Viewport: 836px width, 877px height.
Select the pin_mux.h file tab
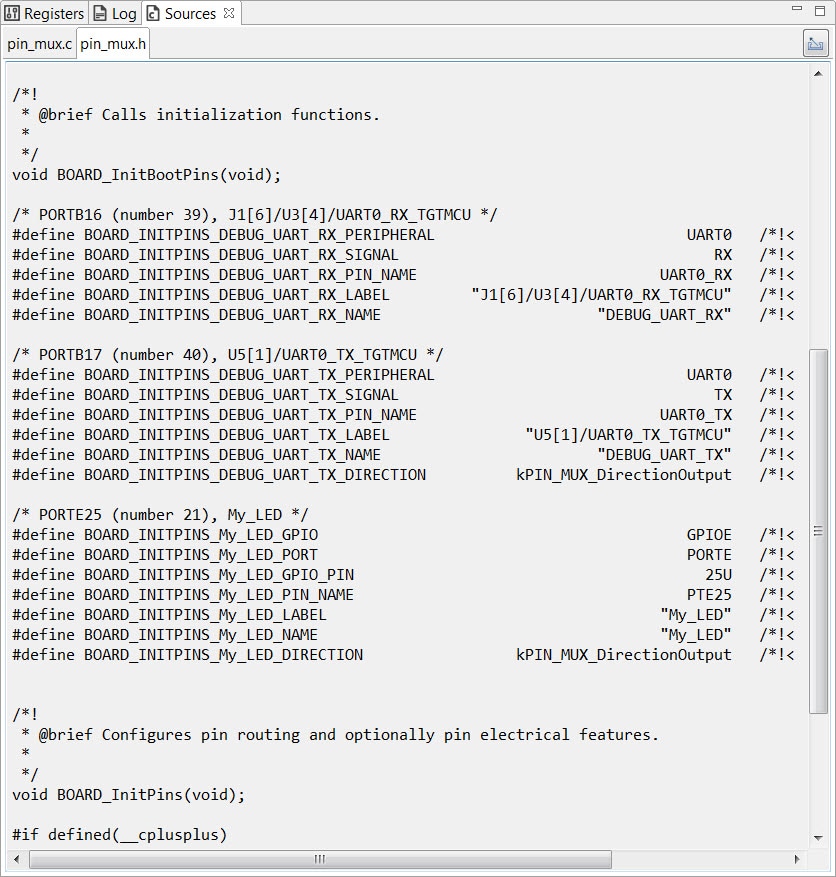click(113, 44)
